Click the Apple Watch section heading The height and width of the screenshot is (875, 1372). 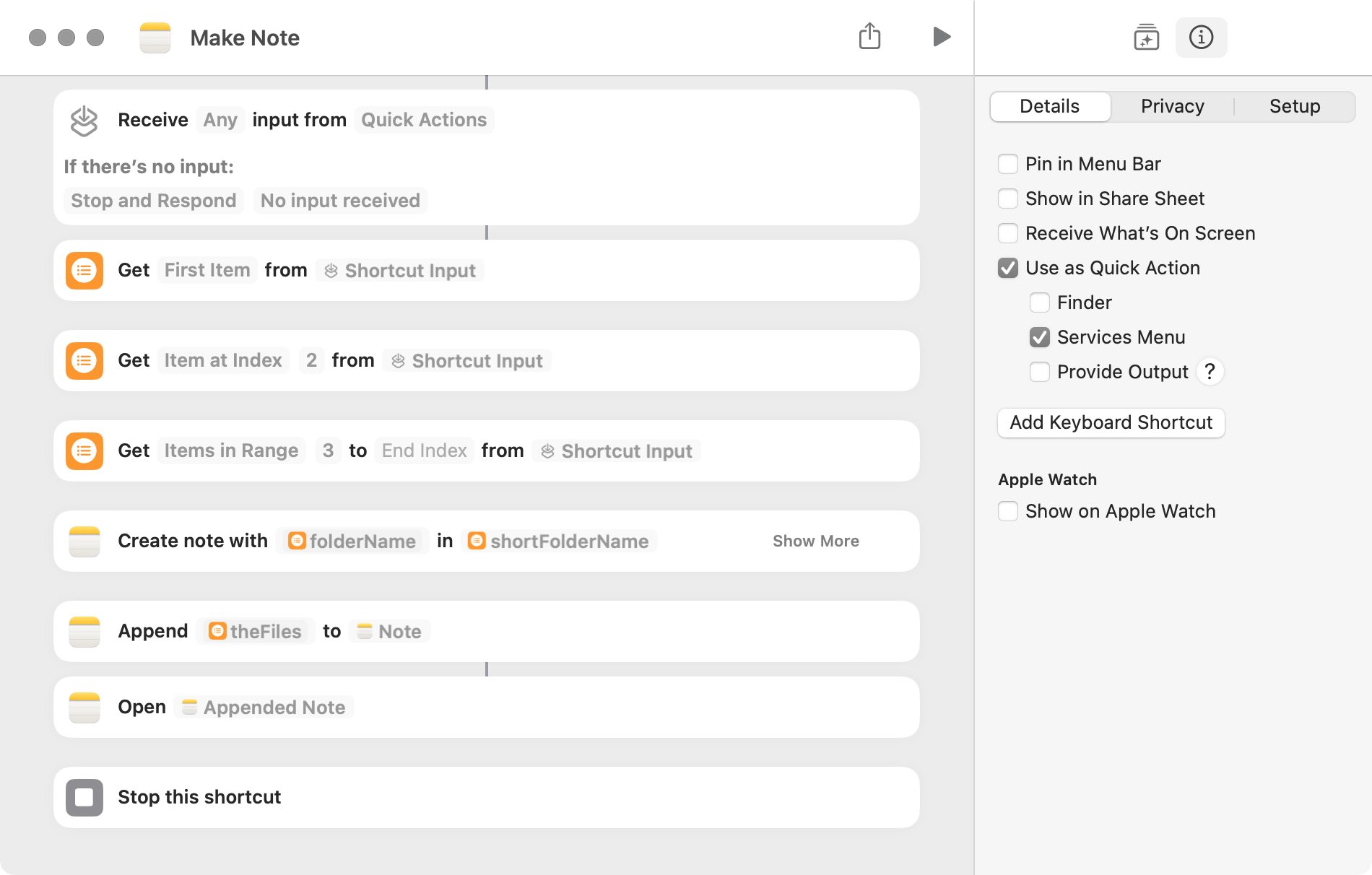pos(1048,480)
